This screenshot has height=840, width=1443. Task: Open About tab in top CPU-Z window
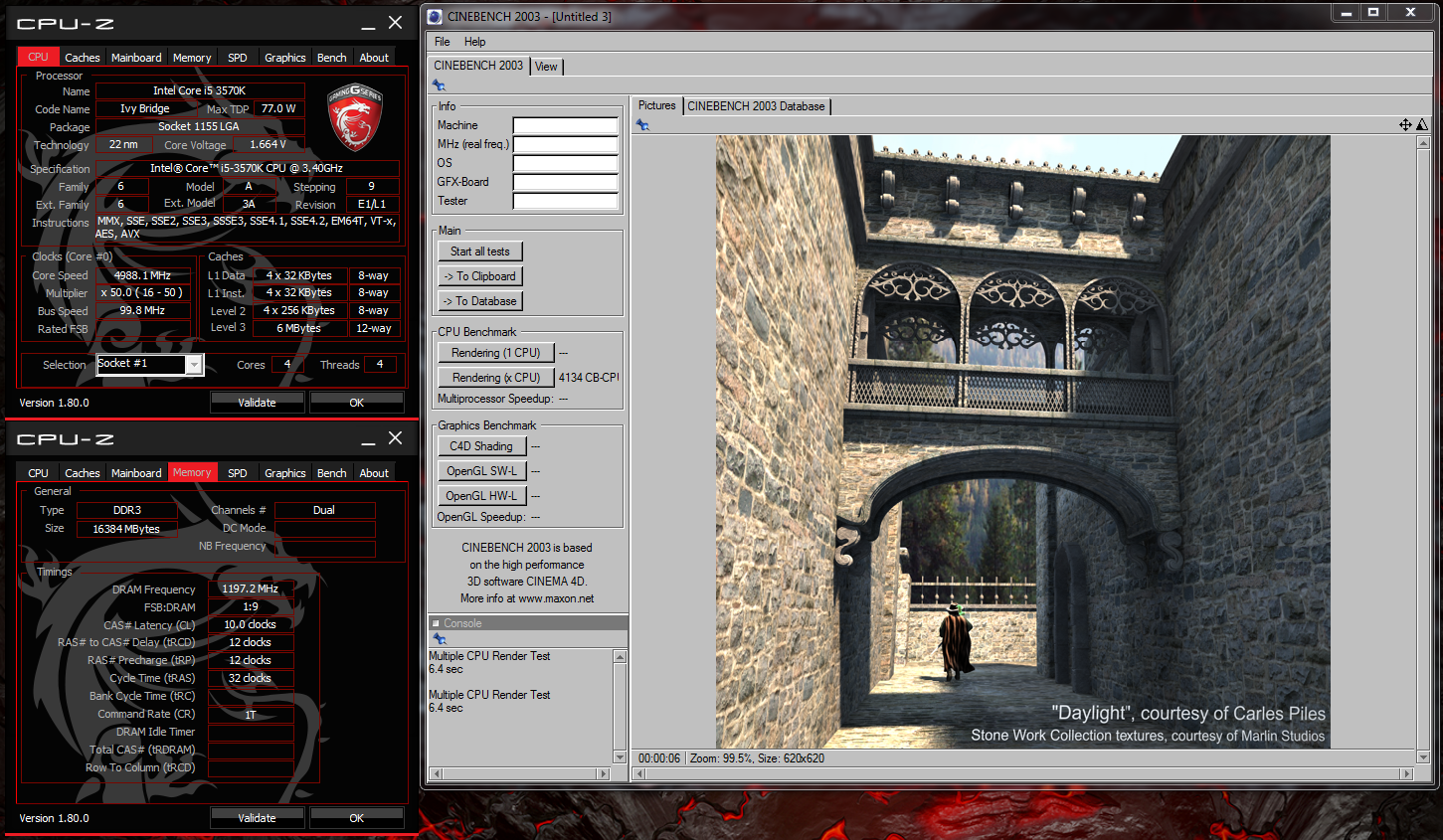coord(374,58)
